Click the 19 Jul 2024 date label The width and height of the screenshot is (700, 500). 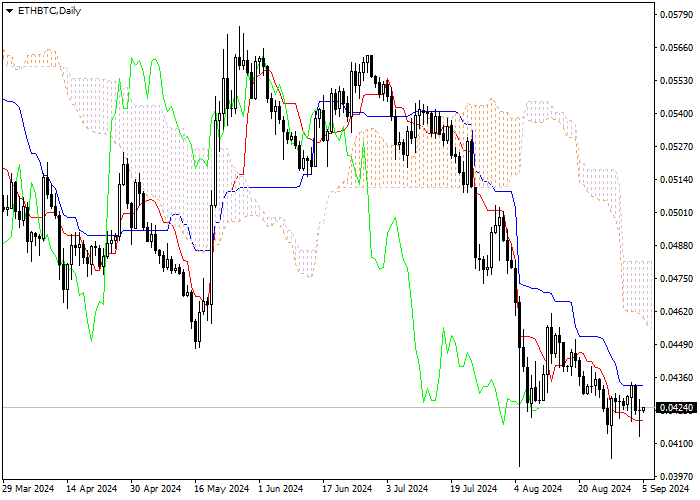pos(474,489)
